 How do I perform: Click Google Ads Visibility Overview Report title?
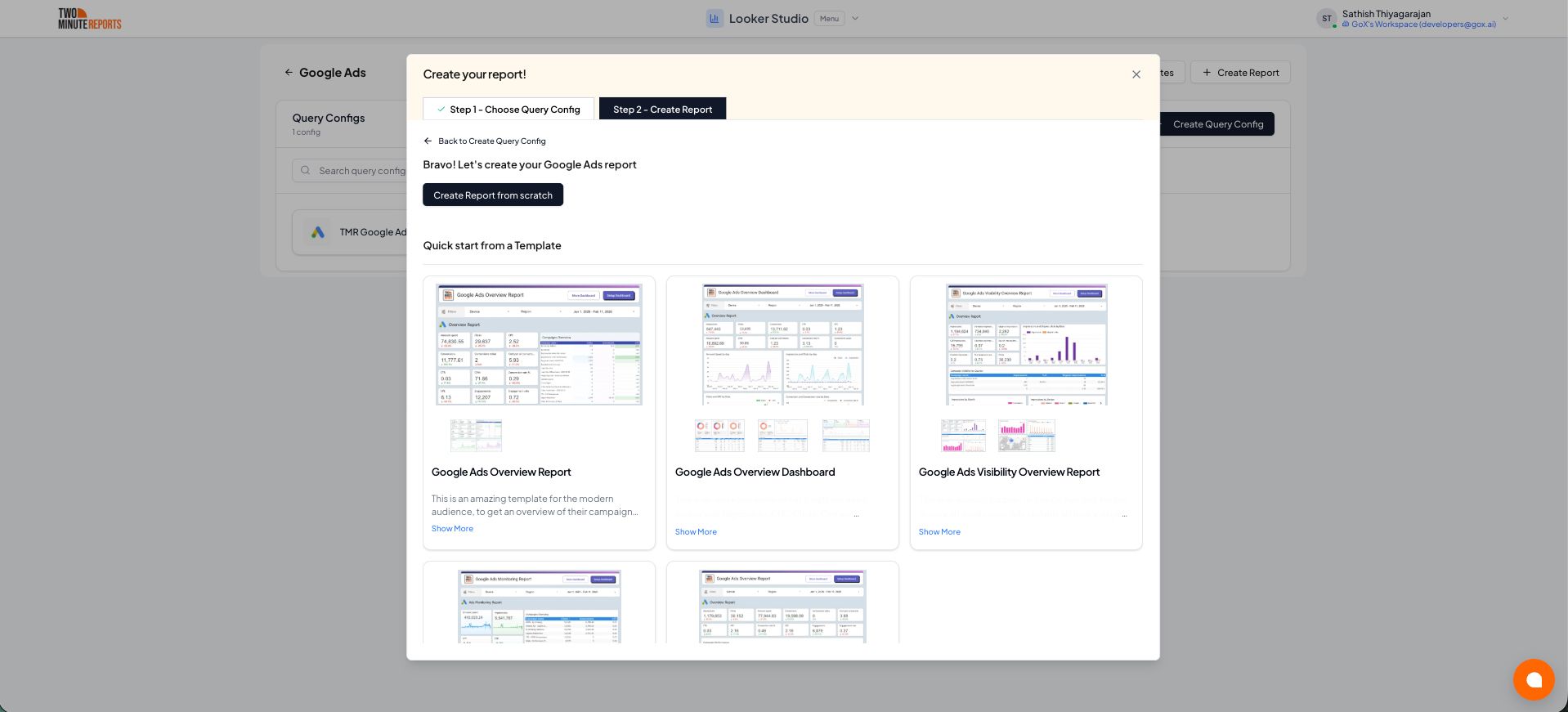point(1009,472)
